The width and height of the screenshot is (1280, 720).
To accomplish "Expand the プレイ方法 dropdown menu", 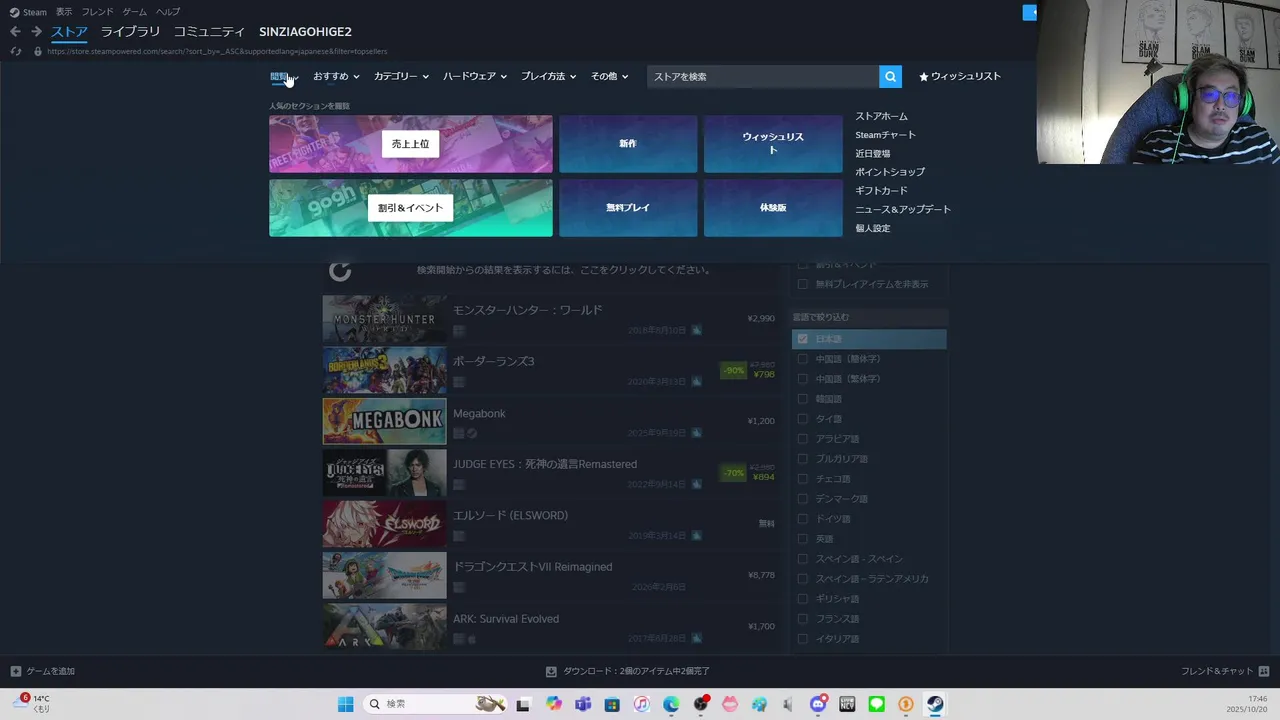I will [548, 76].
